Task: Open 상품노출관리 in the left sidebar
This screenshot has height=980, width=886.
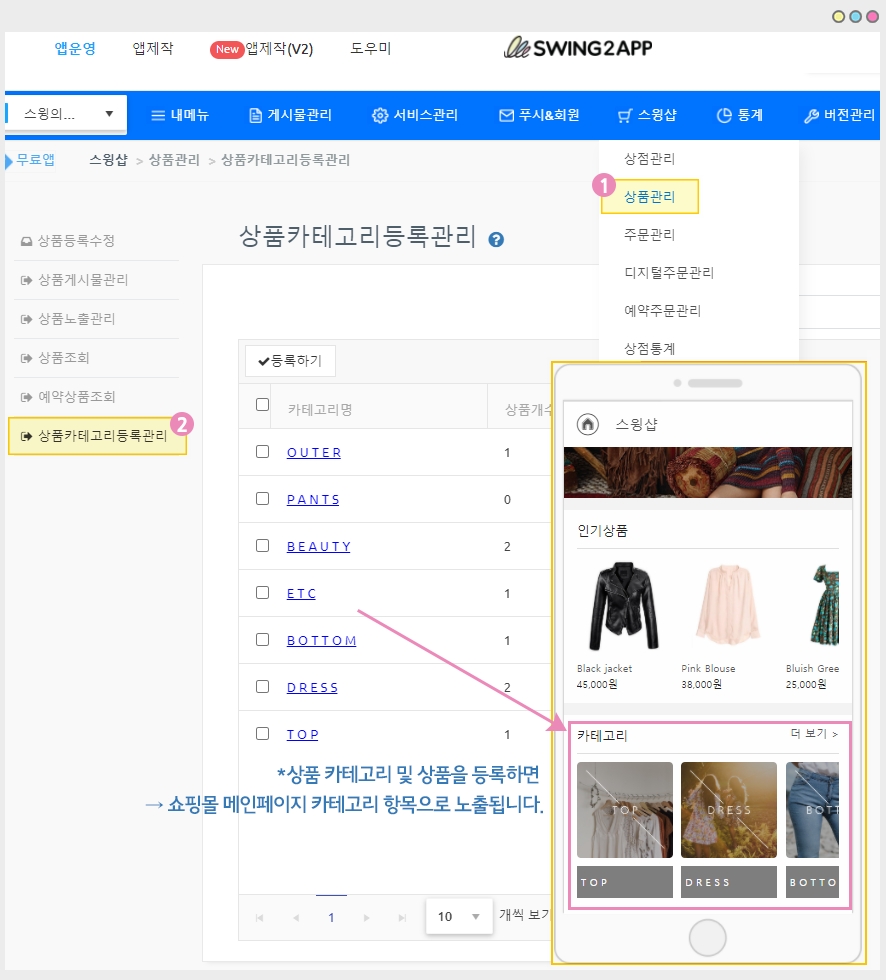Action: coord(68,319)
